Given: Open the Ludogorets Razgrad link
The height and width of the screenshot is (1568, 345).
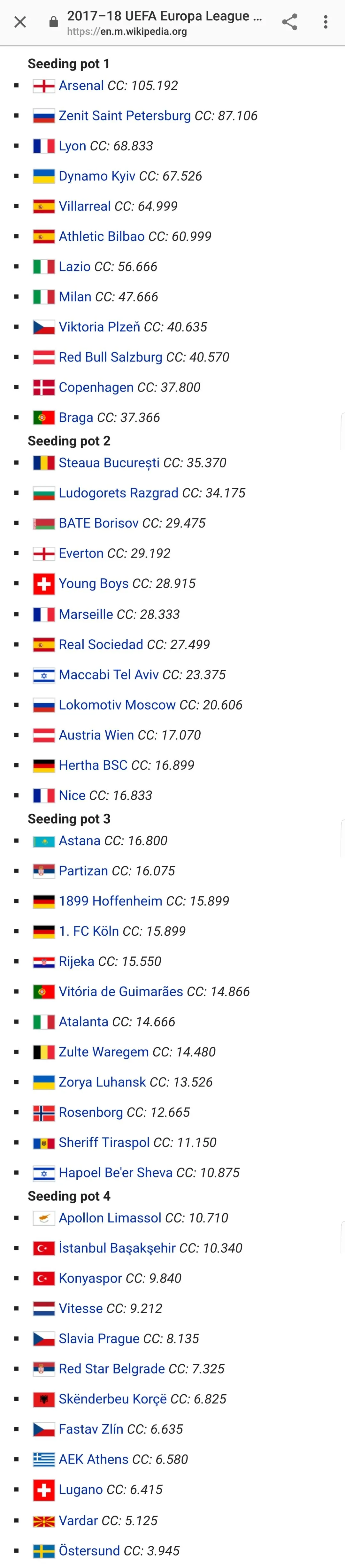Looking at the screenshot, I should point(118,493).
